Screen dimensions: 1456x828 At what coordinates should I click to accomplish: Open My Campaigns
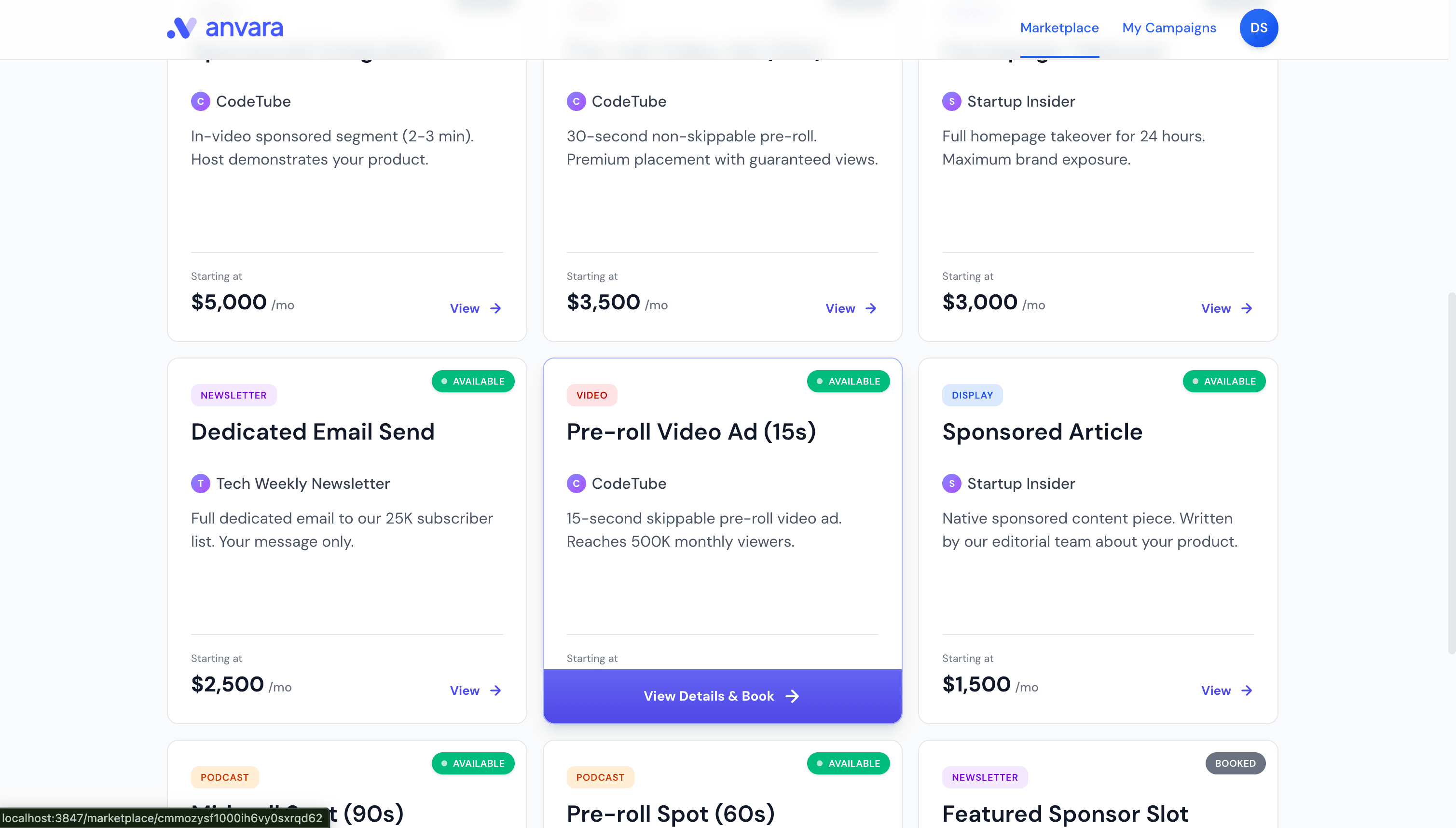[x=1169, y=28]
